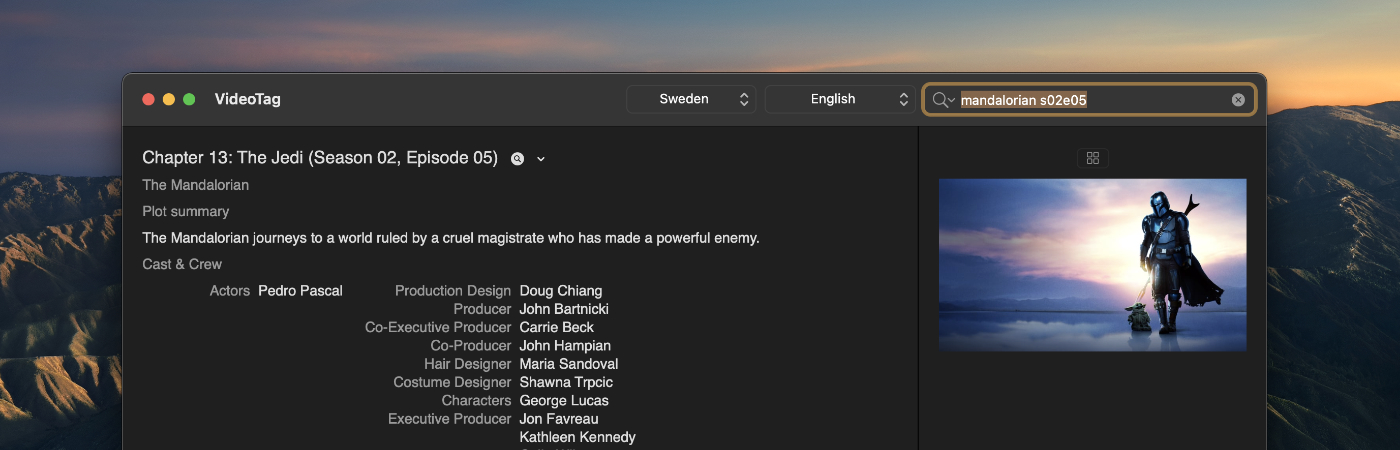This screenshot has width=1400, height=450.
Task: Select the Mandalorian artwork image
Action: point(1092,265)
